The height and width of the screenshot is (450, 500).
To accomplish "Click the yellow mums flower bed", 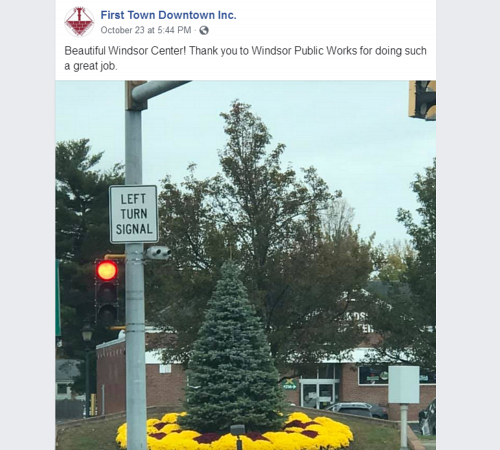I will tap(235, 431).
